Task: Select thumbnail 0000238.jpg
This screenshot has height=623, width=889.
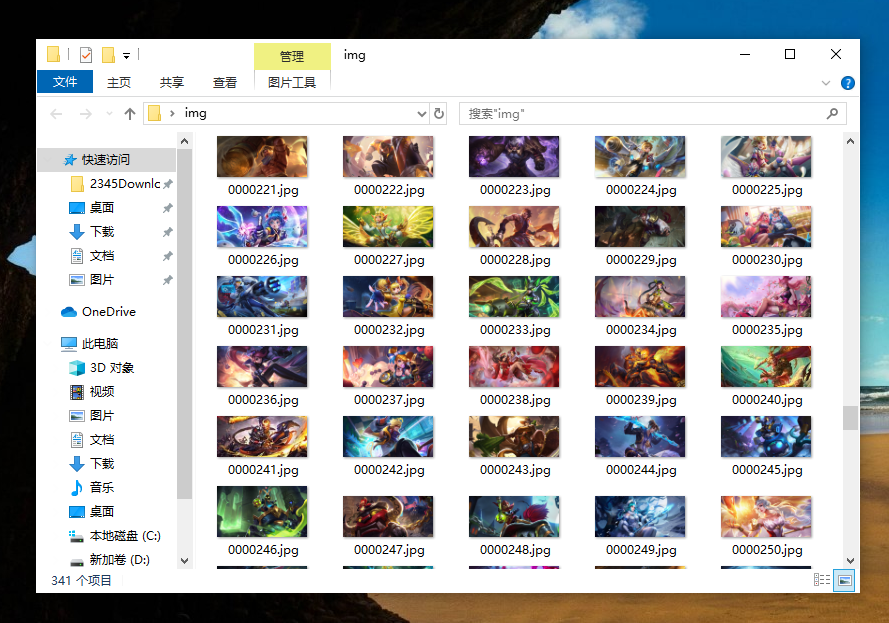Action: pyautogui.click(x=514, y=367)
